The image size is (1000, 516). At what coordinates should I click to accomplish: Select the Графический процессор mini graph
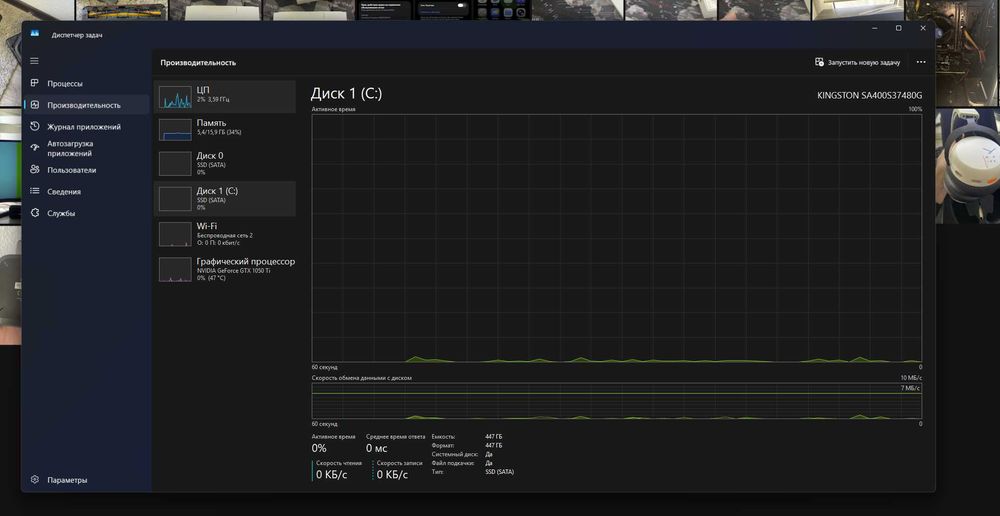pos(175,269)
